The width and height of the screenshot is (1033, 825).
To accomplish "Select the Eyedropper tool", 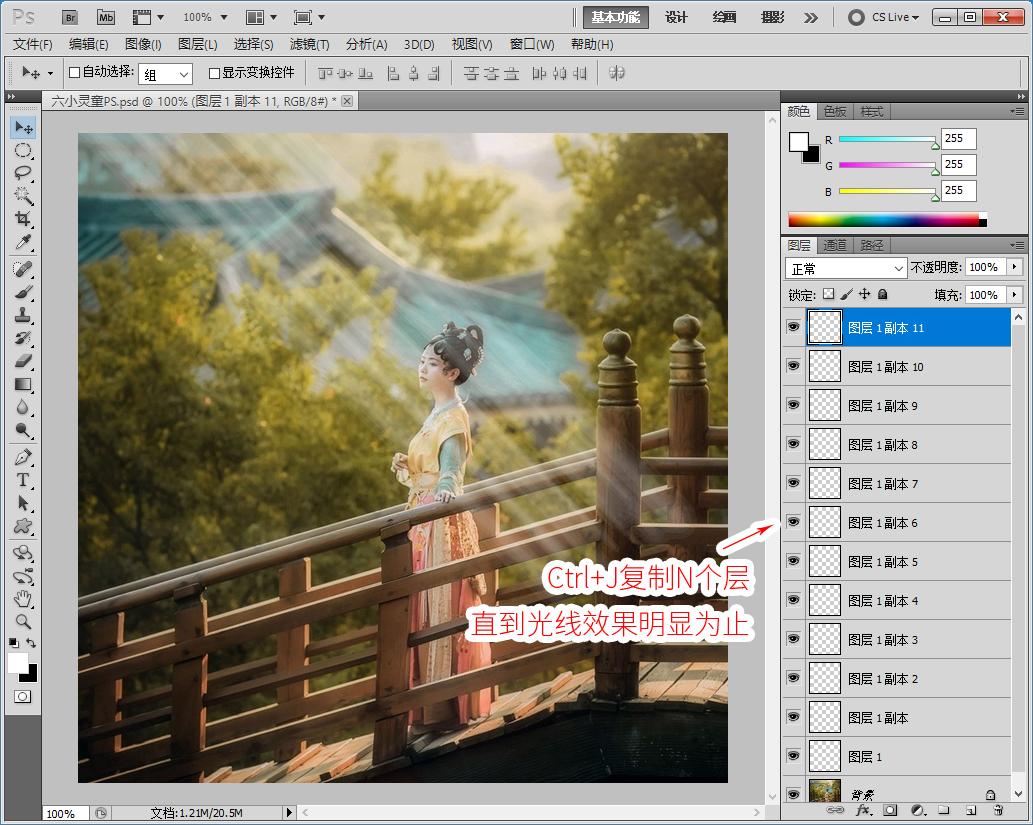I will tap(23, 242).
